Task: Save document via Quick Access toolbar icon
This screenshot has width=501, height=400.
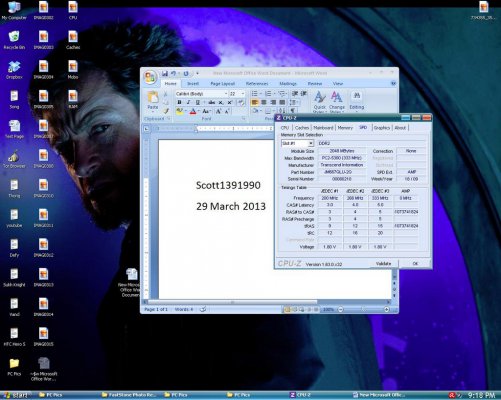Action: tap(165, 73)
